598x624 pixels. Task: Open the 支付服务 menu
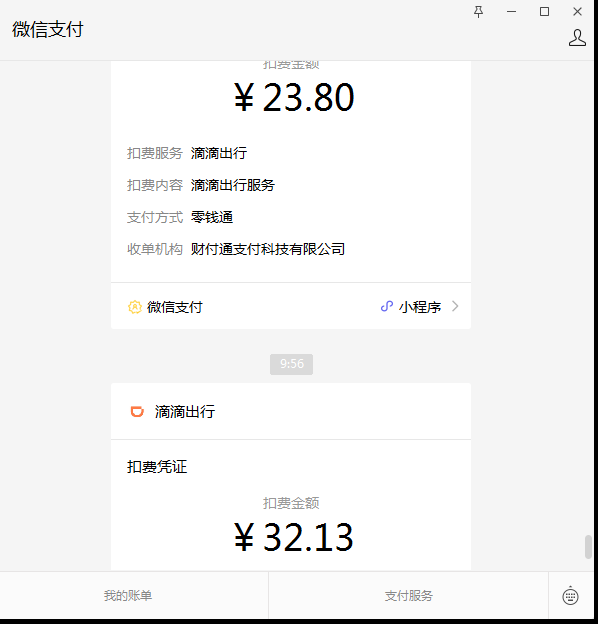[x=409, y=596]
